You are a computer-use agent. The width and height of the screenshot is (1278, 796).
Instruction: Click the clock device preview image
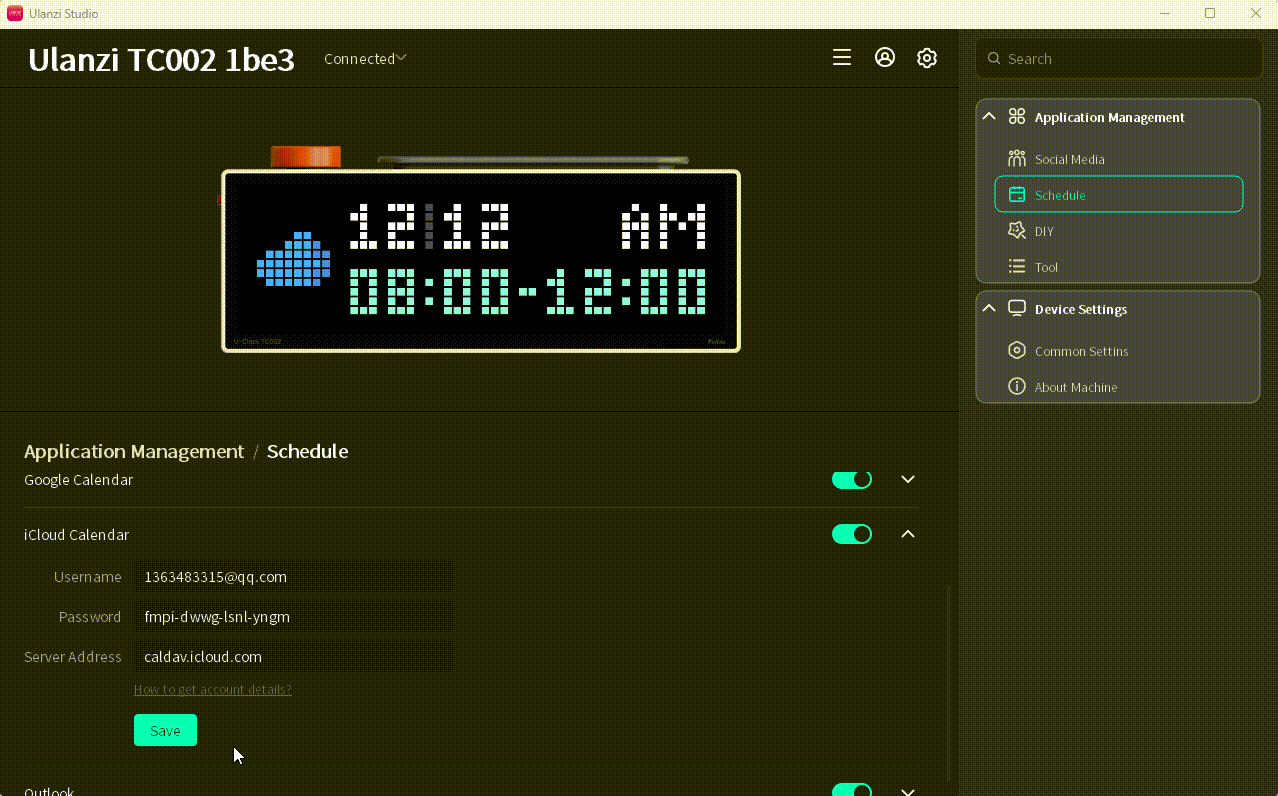tap(480, 250)
